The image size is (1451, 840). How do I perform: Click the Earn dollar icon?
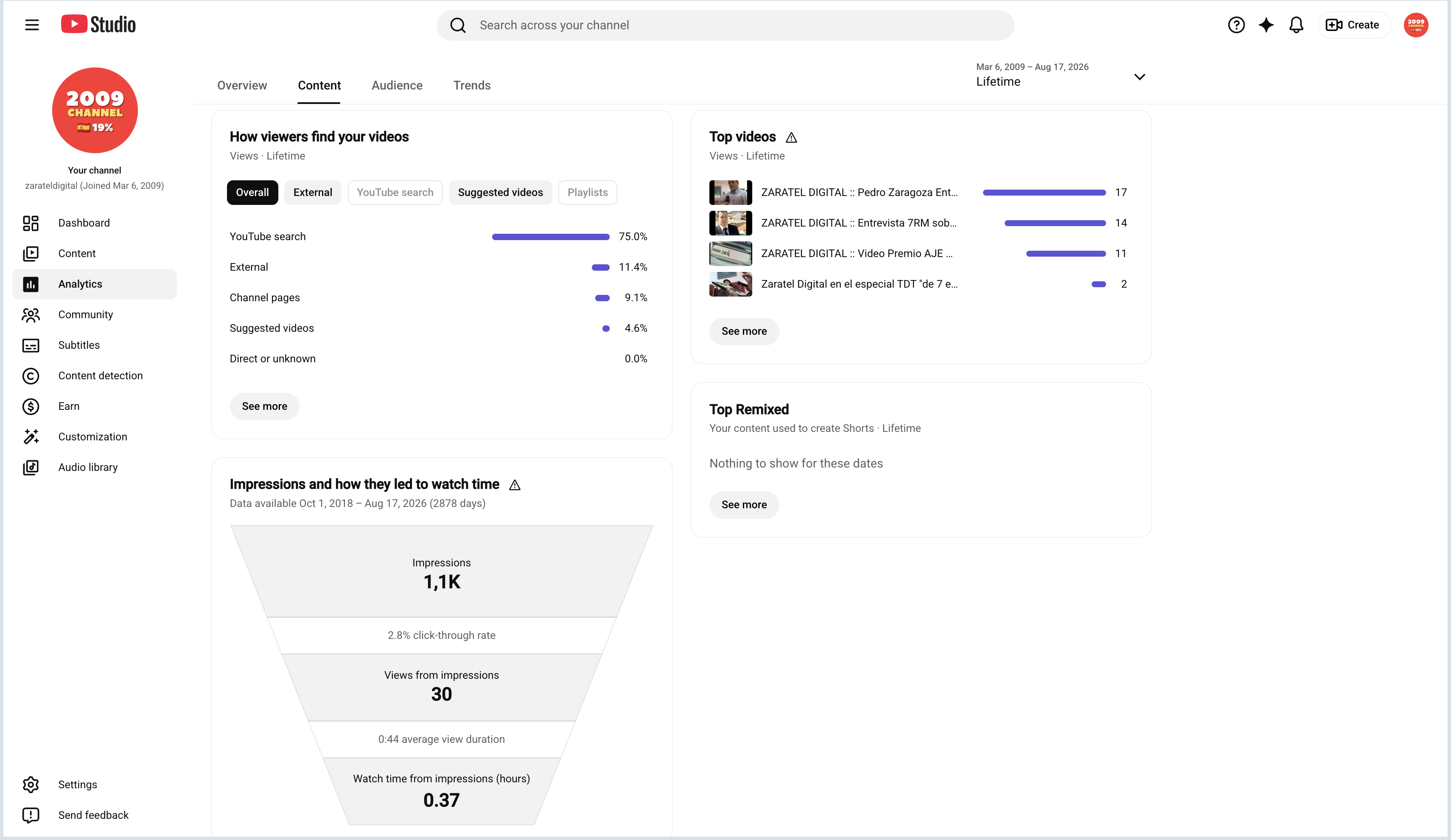click(31, 406)
